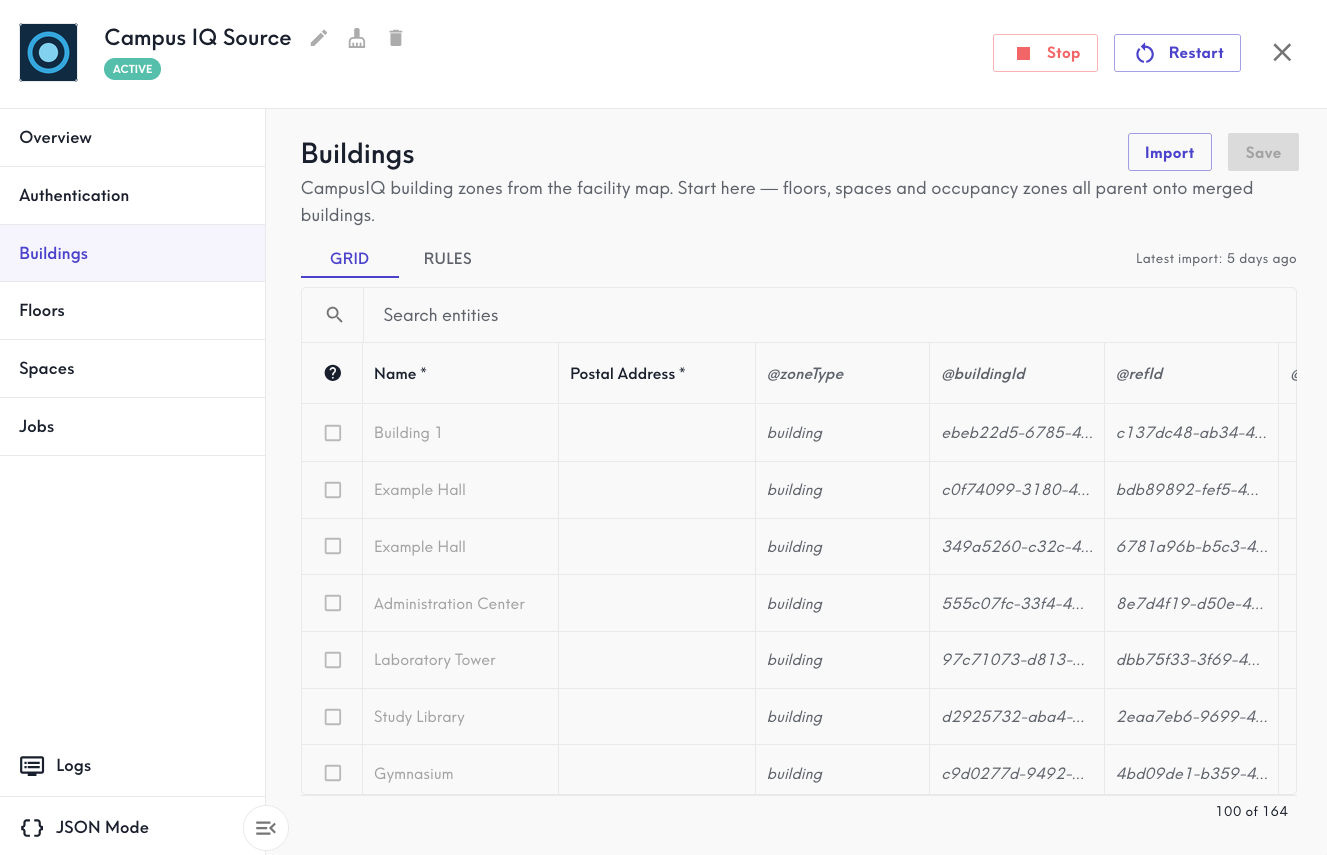Click buildingId 555c07fc-33f4 cell
The width and height of the screenshot is (1327, 855).
(1017, 603)
